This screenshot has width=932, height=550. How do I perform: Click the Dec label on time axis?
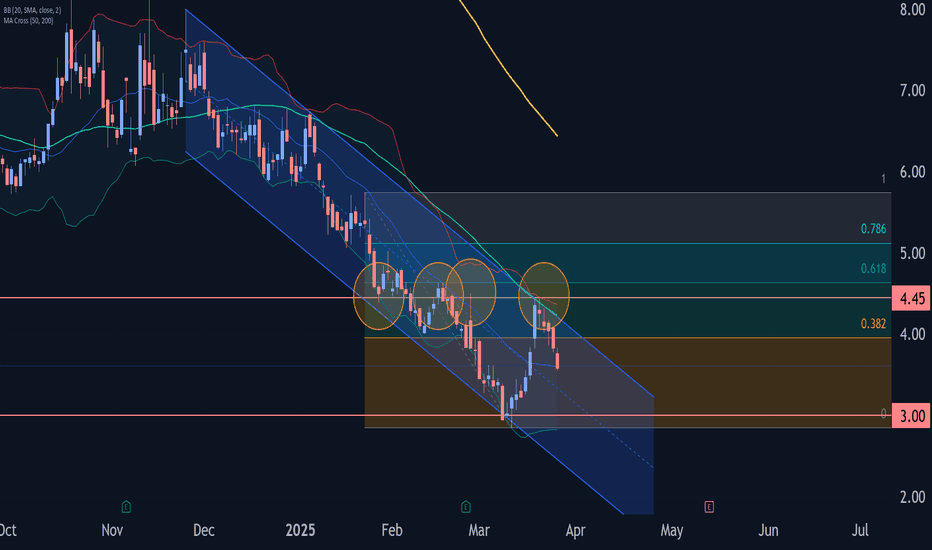[x=203, y=530]
